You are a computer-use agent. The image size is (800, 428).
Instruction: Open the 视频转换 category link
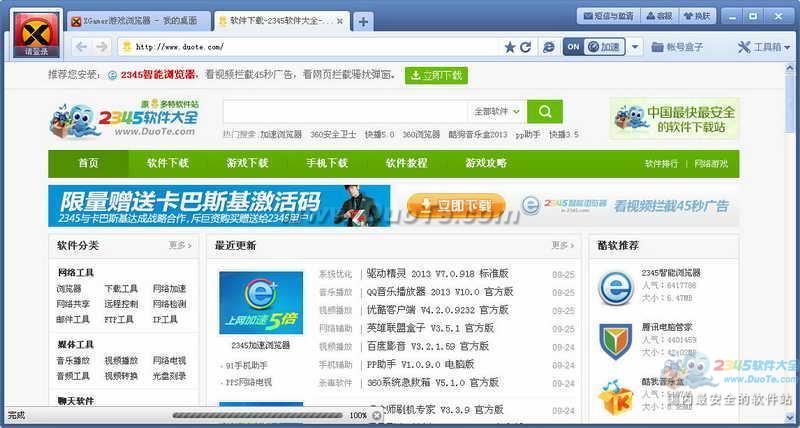[121, 376]
